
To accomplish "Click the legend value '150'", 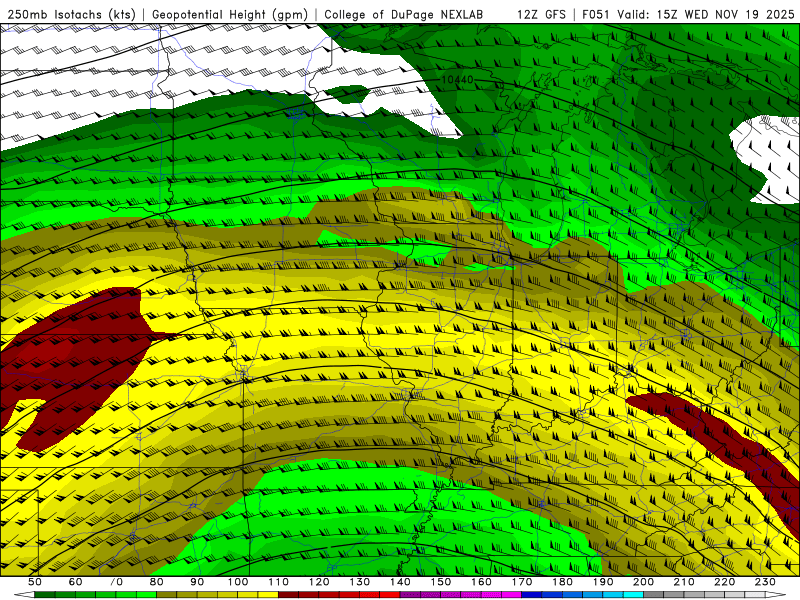I will pos(441,582).
